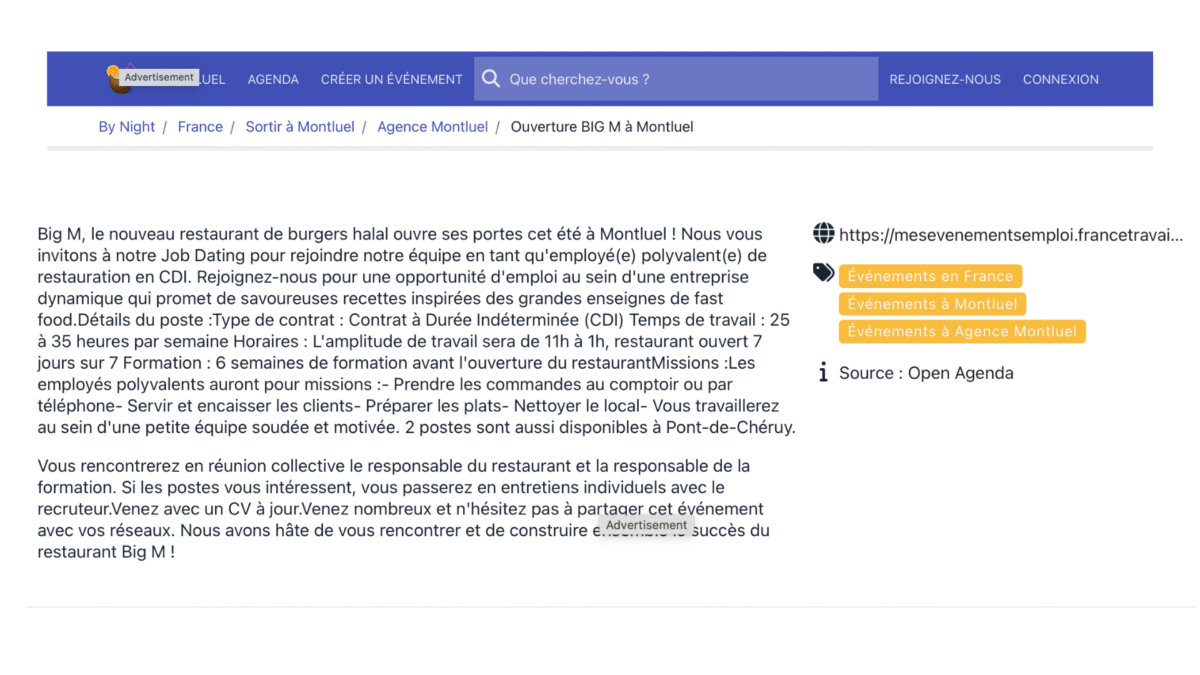Open the France breadcrumb link

pos(200,127)
